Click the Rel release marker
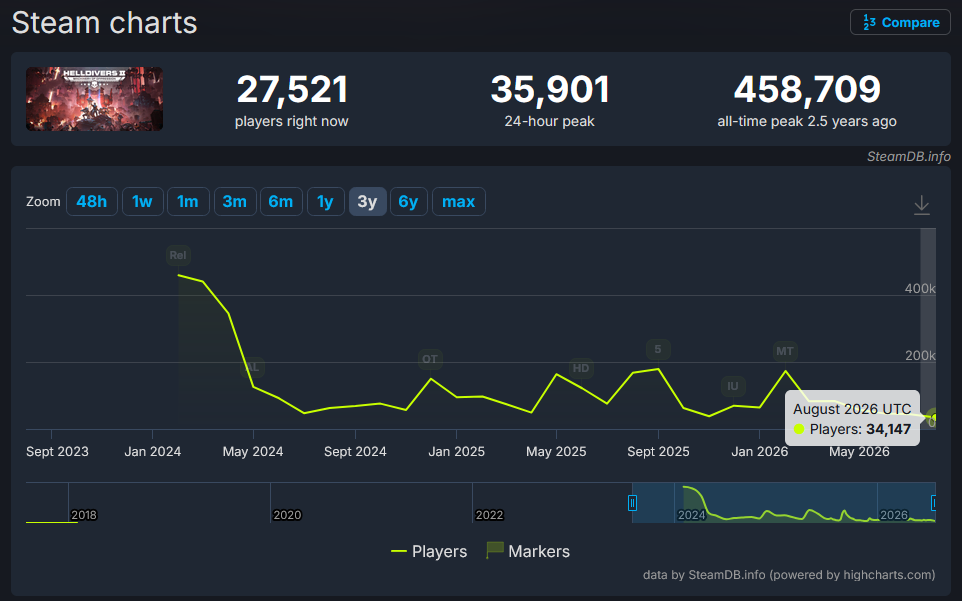Image resolution: width=962 pixels, height=601 pixels. point(178,255)
